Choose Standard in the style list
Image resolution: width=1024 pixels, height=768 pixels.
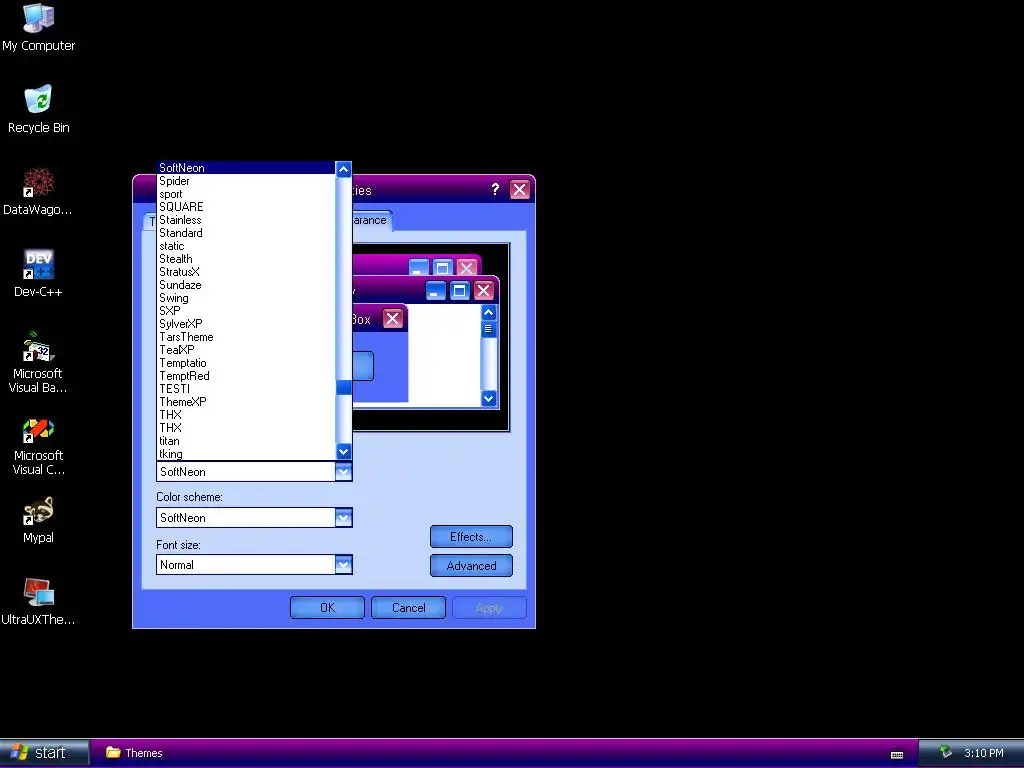tap(246, 233)
